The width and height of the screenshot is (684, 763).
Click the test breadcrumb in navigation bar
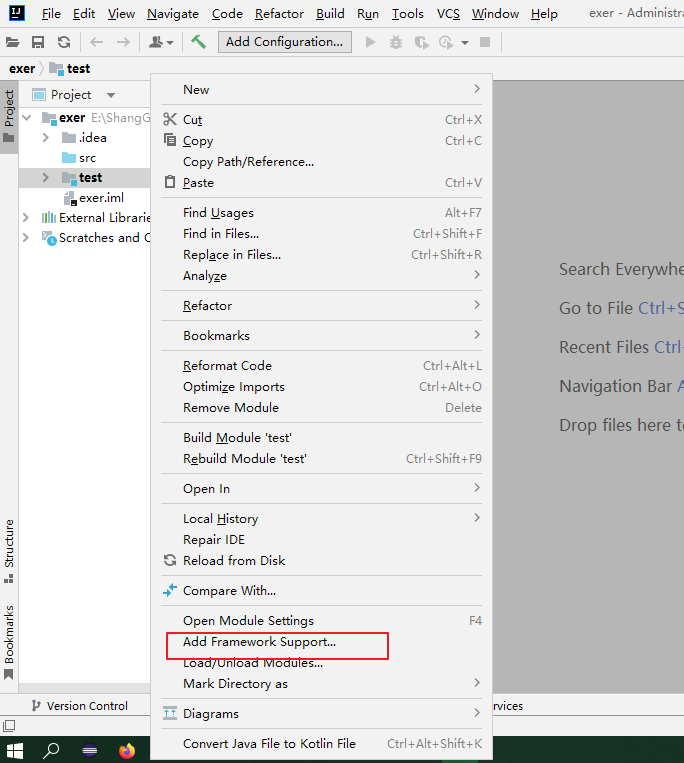click(70, 69)
